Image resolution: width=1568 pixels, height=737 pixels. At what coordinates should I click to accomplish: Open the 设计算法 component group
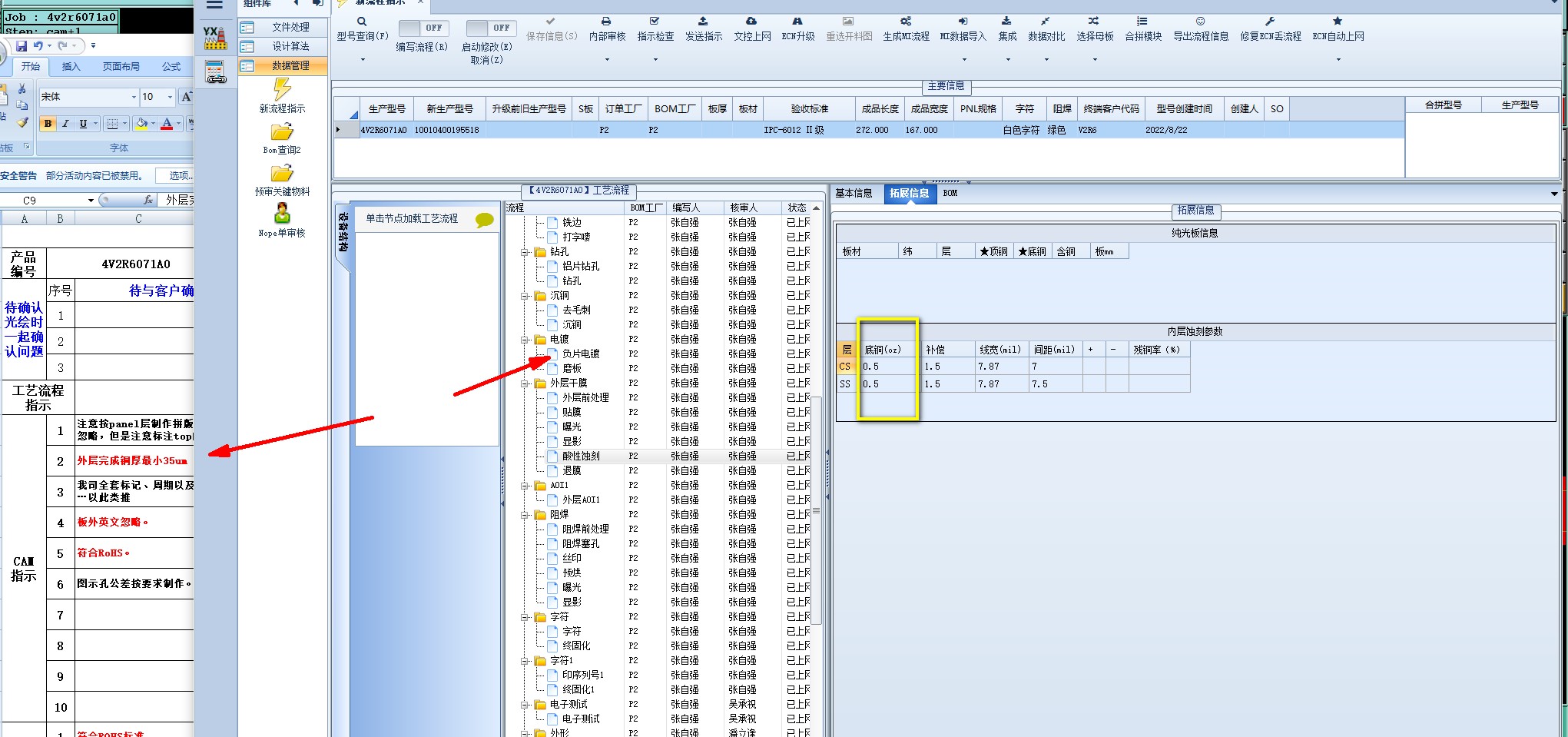(282, 46)
